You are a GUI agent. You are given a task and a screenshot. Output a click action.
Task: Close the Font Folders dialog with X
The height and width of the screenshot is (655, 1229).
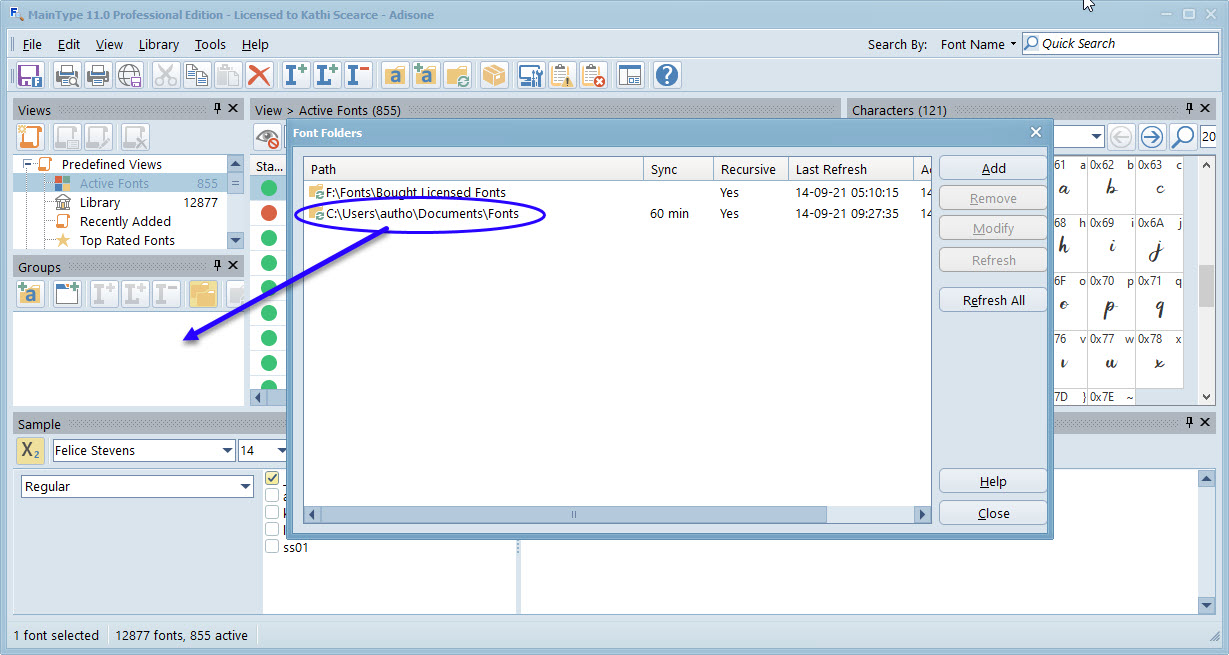click(1036, 132)
